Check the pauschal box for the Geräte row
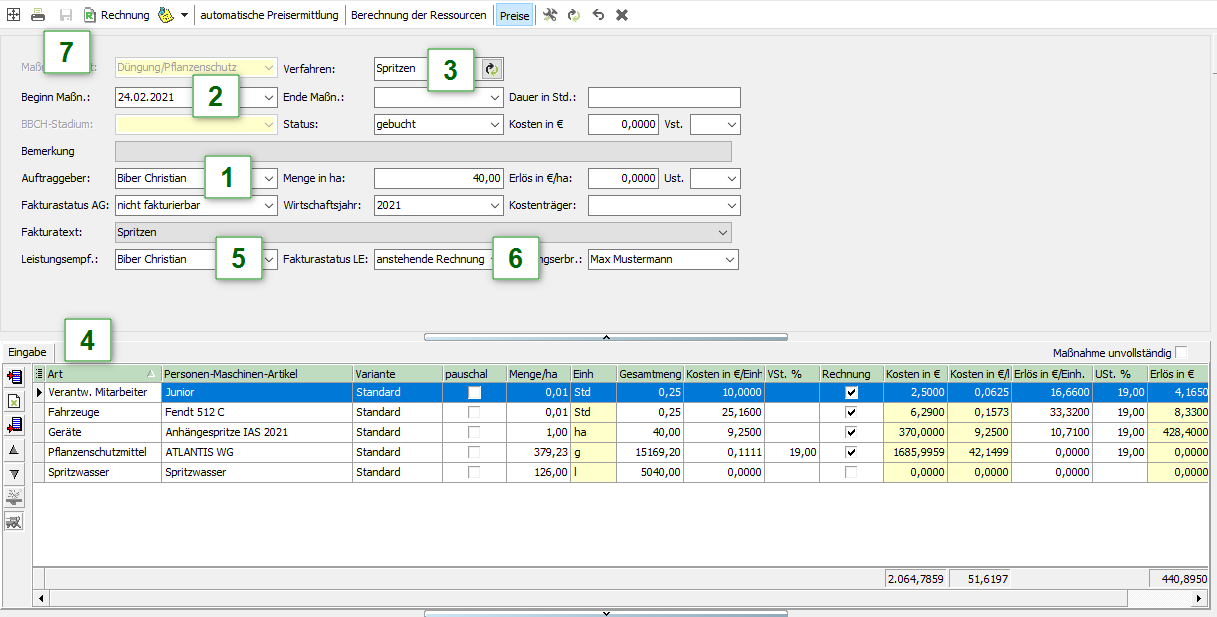 [x=475, y=432]
